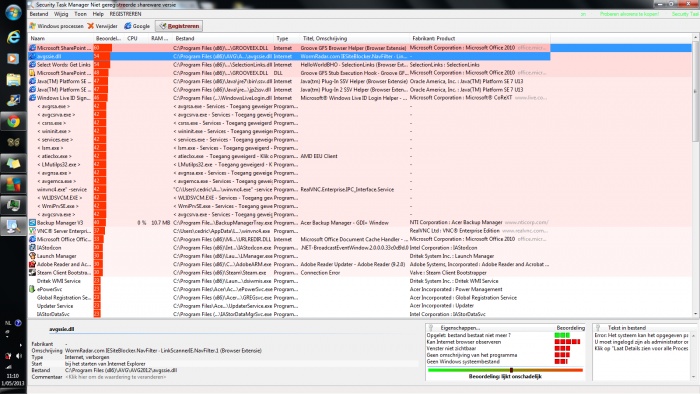This screenshot has width=700, height=394.
Task: Select the < avgrsa.exe > row
Action: (x=289, y=106)
